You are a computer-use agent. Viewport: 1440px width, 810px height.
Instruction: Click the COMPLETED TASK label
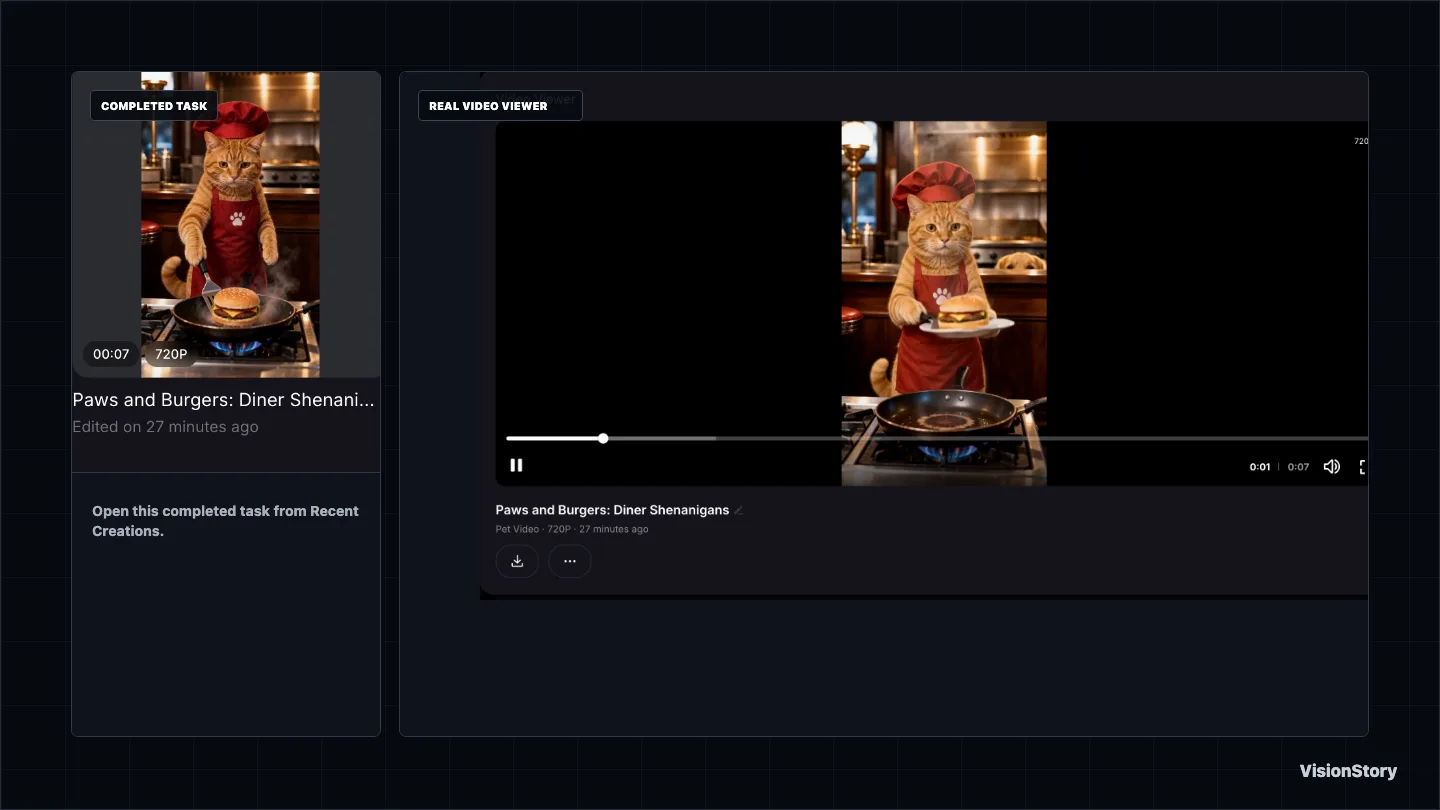(154, 106)
